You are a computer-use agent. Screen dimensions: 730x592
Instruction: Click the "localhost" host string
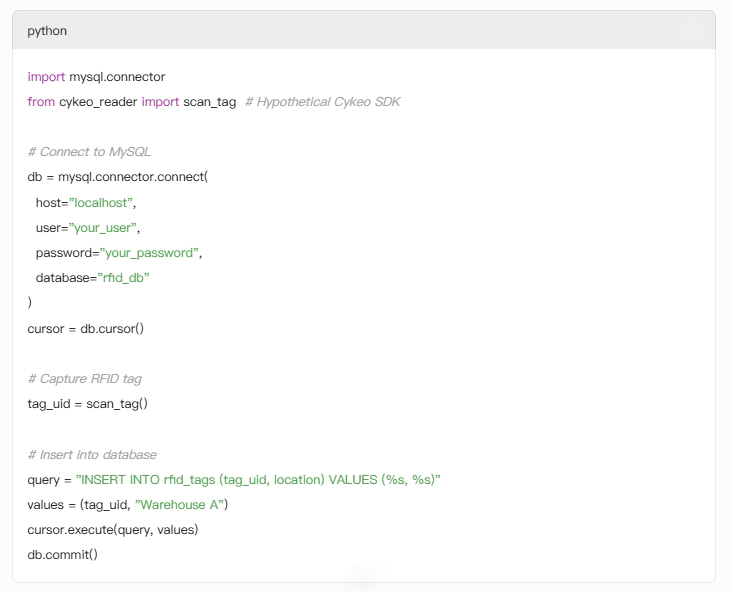pos(101,203)
